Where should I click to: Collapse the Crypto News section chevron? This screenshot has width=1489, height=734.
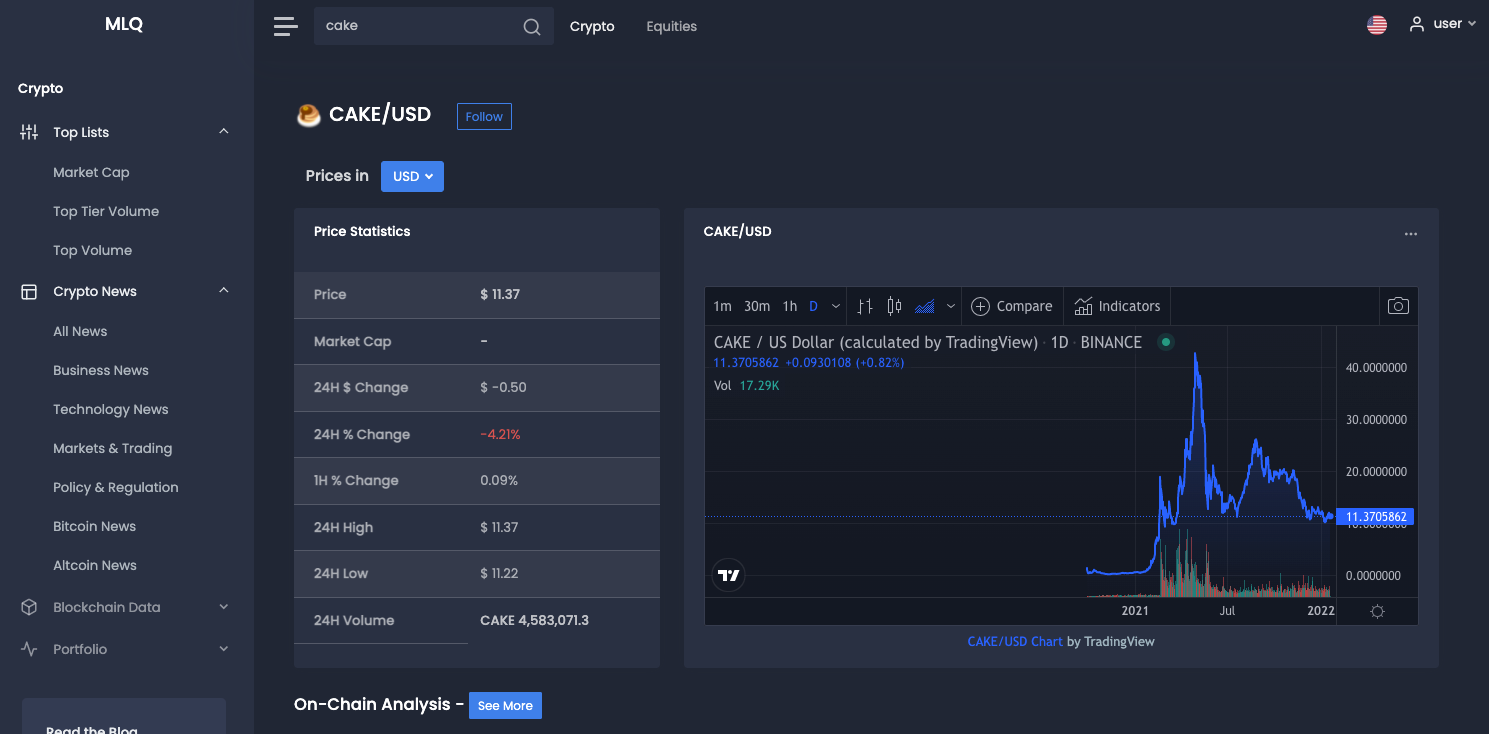point(224,290)
